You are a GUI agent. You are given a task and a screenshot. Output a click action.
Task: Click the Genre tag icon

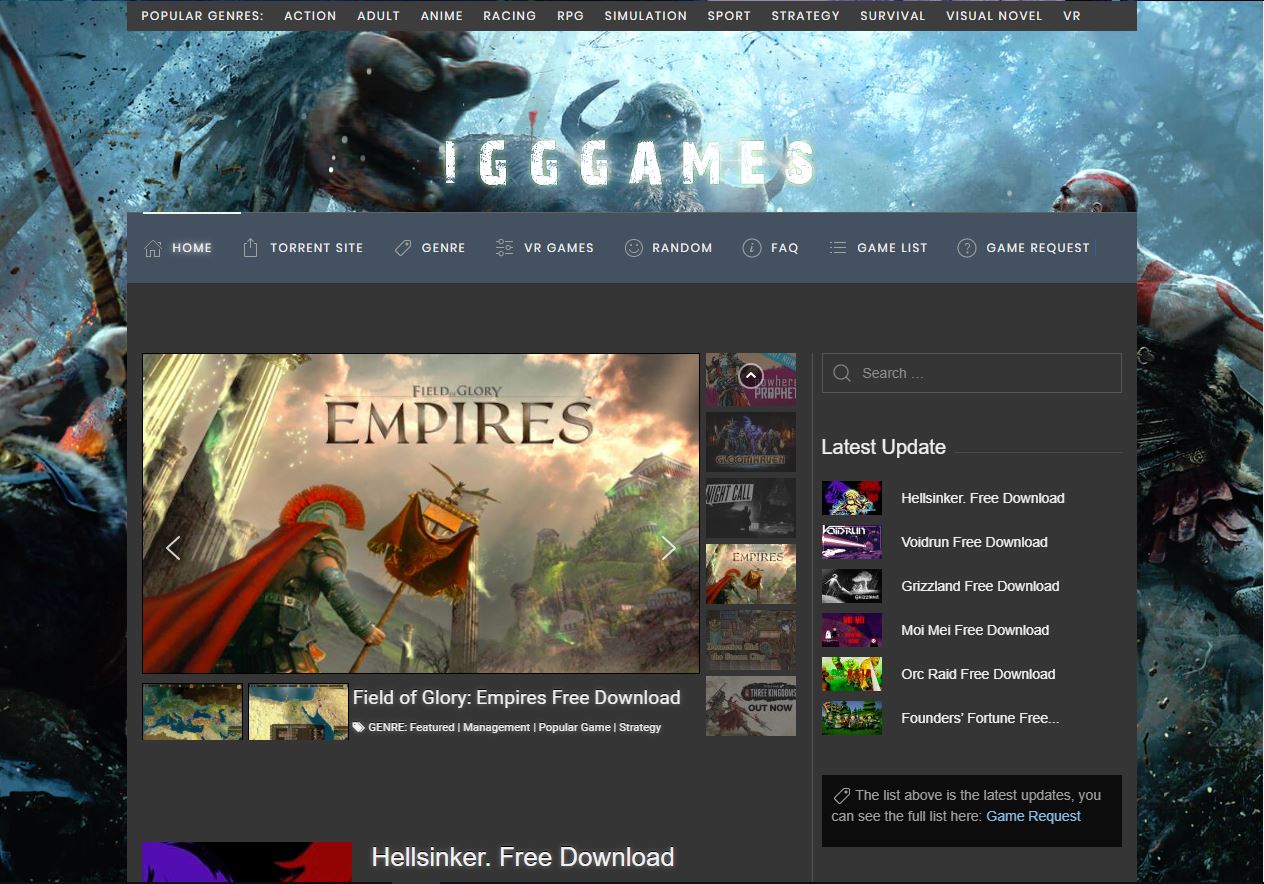(403, 248)
